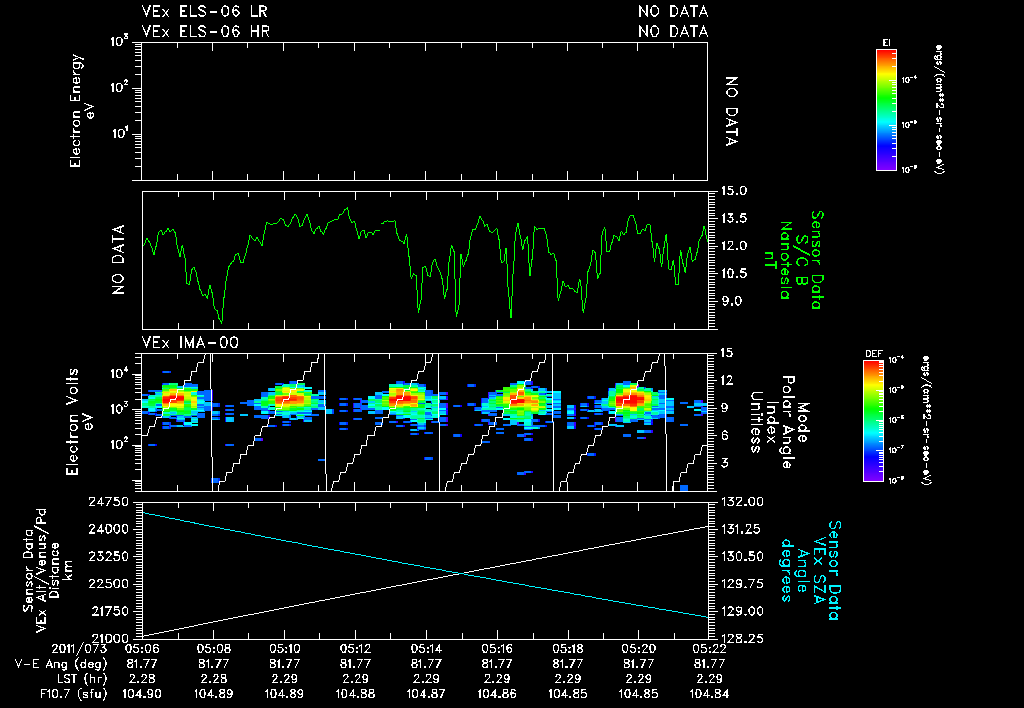Click the F10.7 value '104.90'

click(x=142, y=694)
